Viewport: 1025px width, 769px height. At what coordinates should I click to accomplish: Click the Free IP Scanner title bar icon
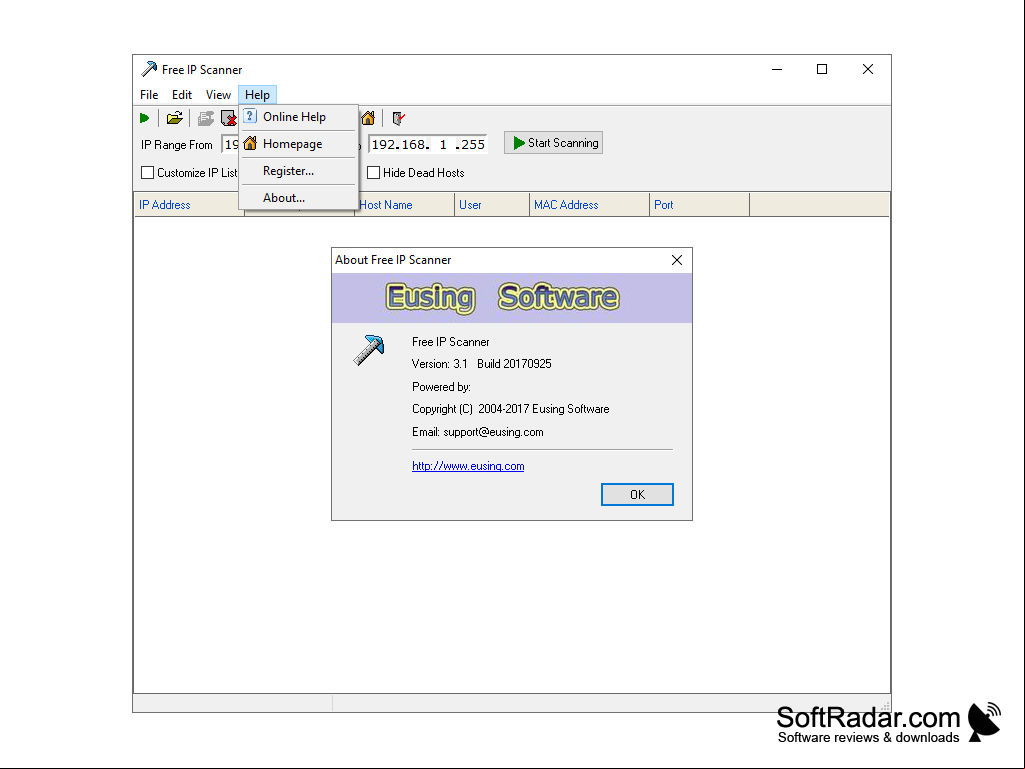point(149,69)
